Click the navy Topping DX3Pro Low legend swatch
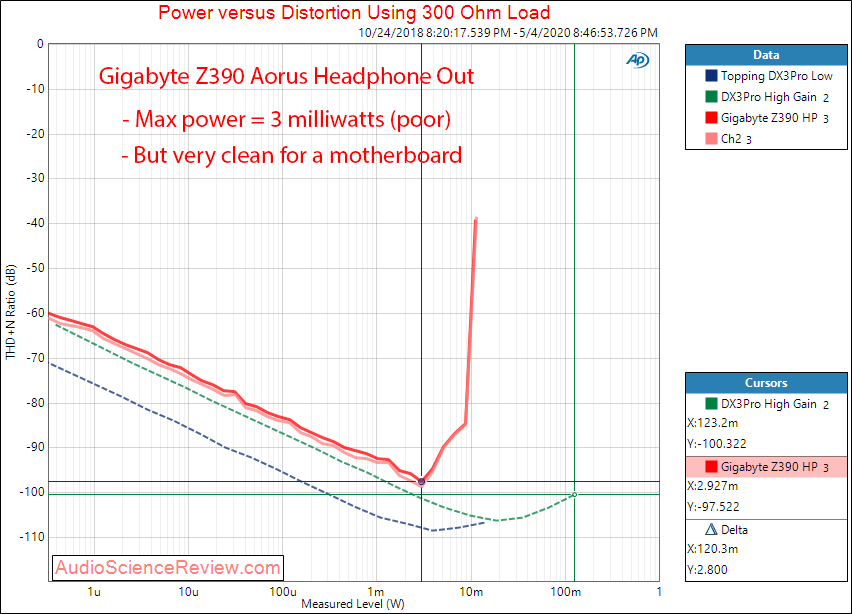Image resolution: width=852 pixels, height=614 pixels. coord(711,76)
